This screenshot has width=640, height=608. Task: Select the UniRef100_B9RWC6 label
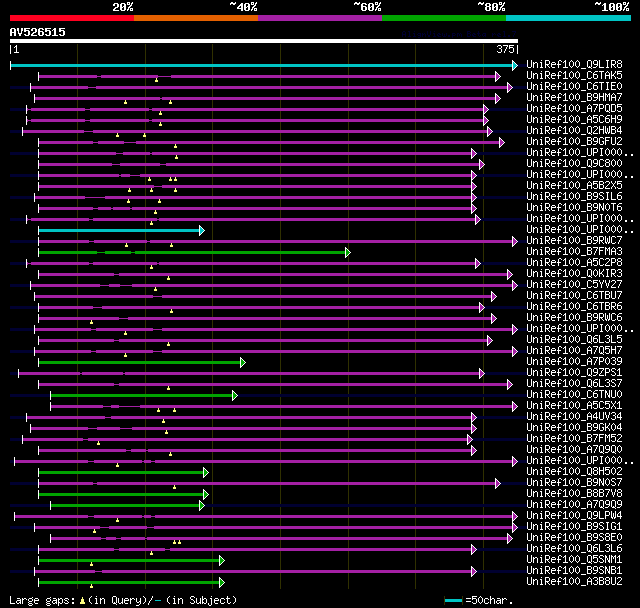tap(574, 318)
